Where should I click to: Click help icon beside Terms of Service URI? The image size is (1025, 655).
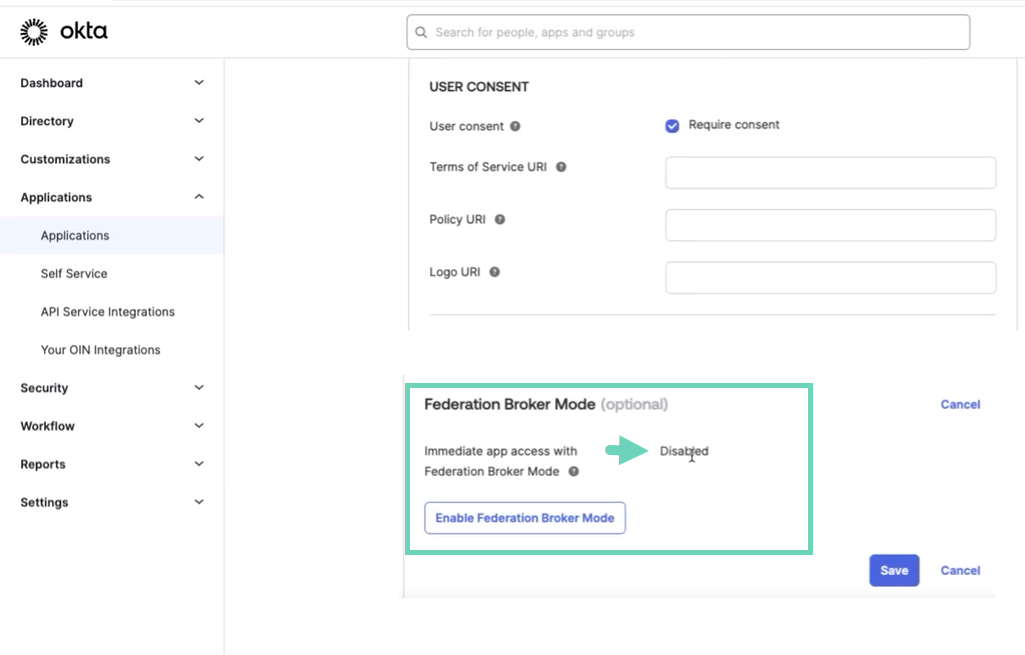(x=561, y=167)
